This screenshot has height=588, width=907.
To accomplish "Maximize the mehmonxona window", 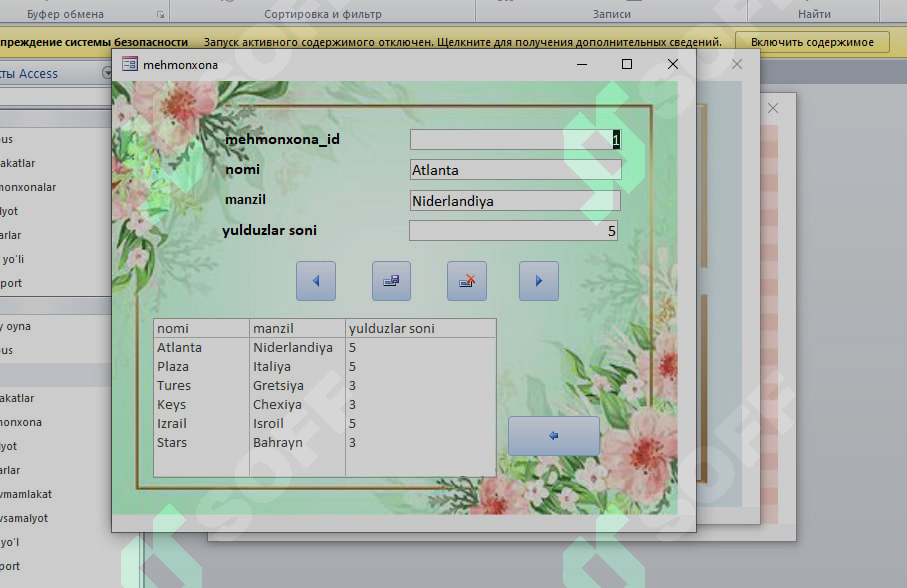I will click(x=626, y=64).
